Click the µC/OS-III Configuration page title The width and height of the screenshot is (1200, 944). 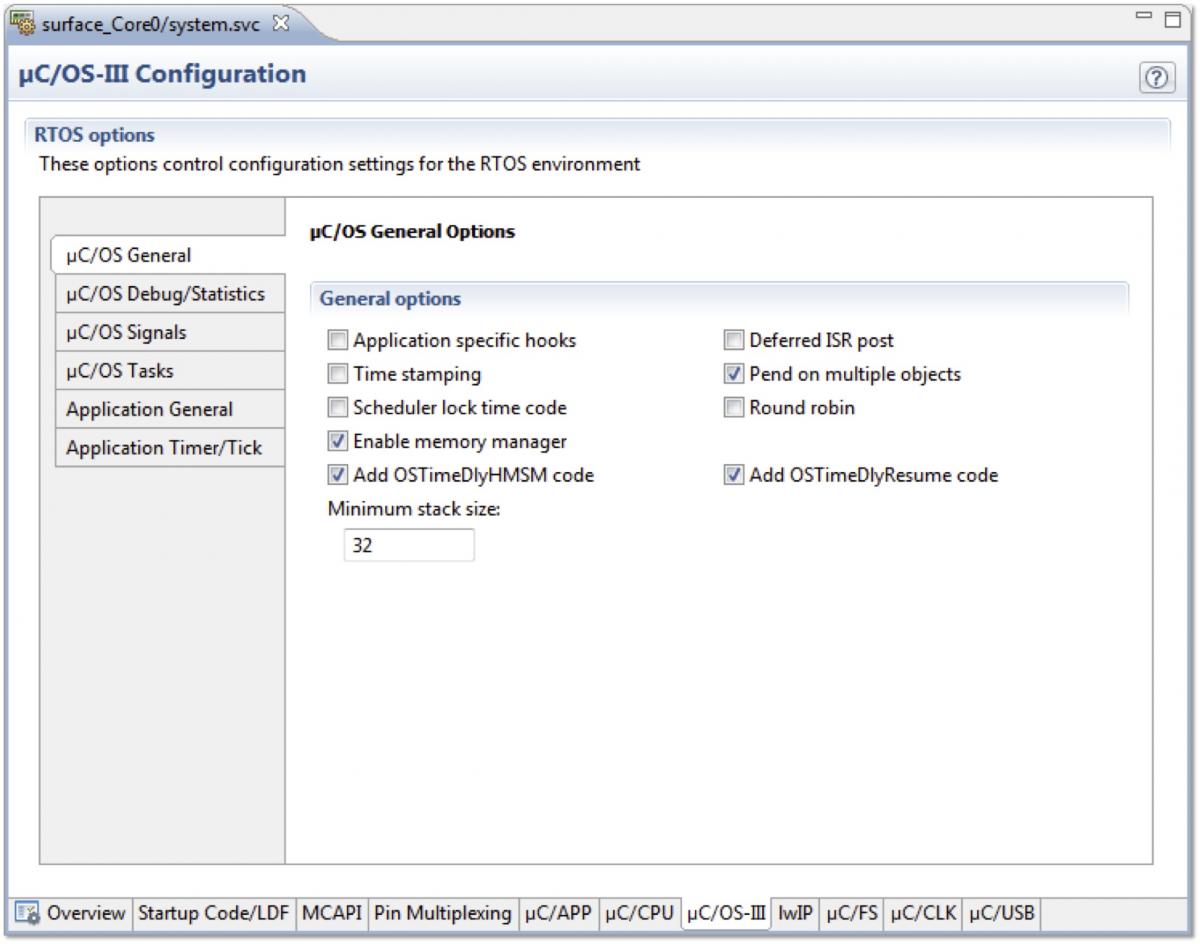(x=163, y=74)
